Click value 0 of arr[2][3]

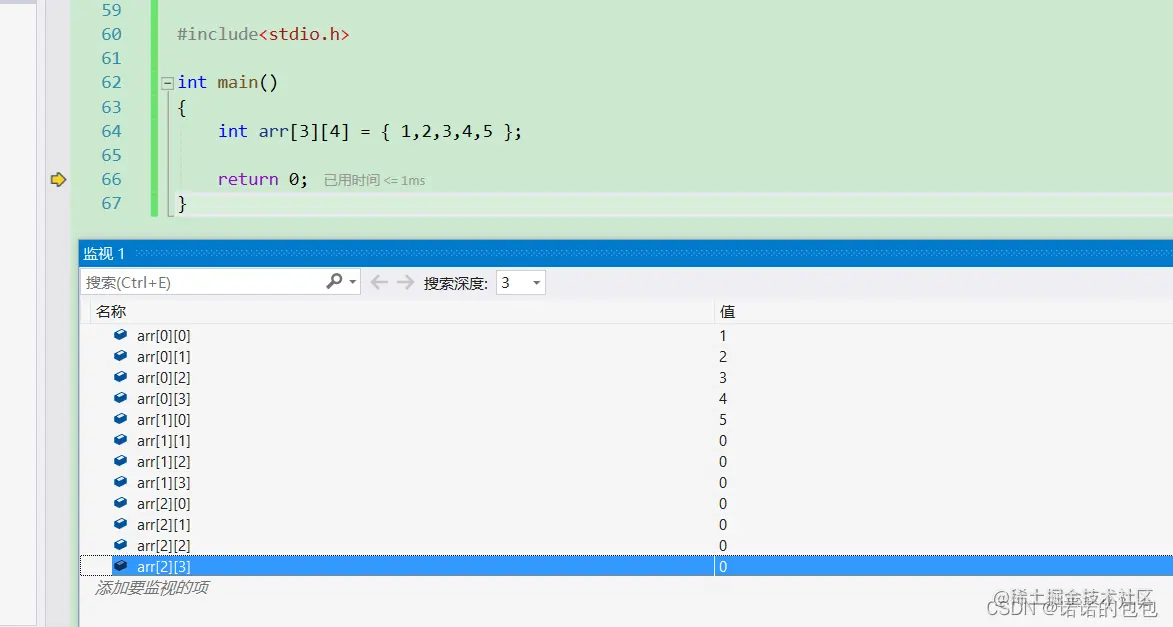point(723,566)
